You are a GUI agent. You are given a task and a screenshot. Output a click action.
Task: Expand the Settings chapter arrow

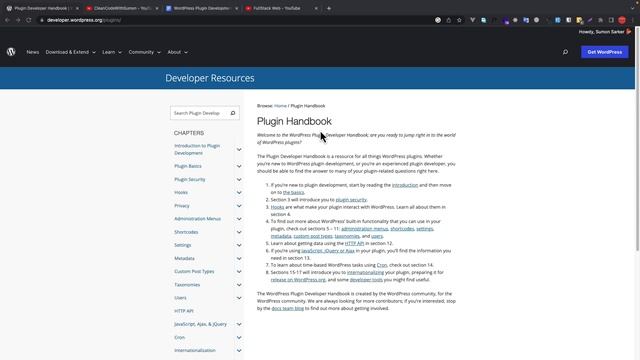tap(239, 245)
